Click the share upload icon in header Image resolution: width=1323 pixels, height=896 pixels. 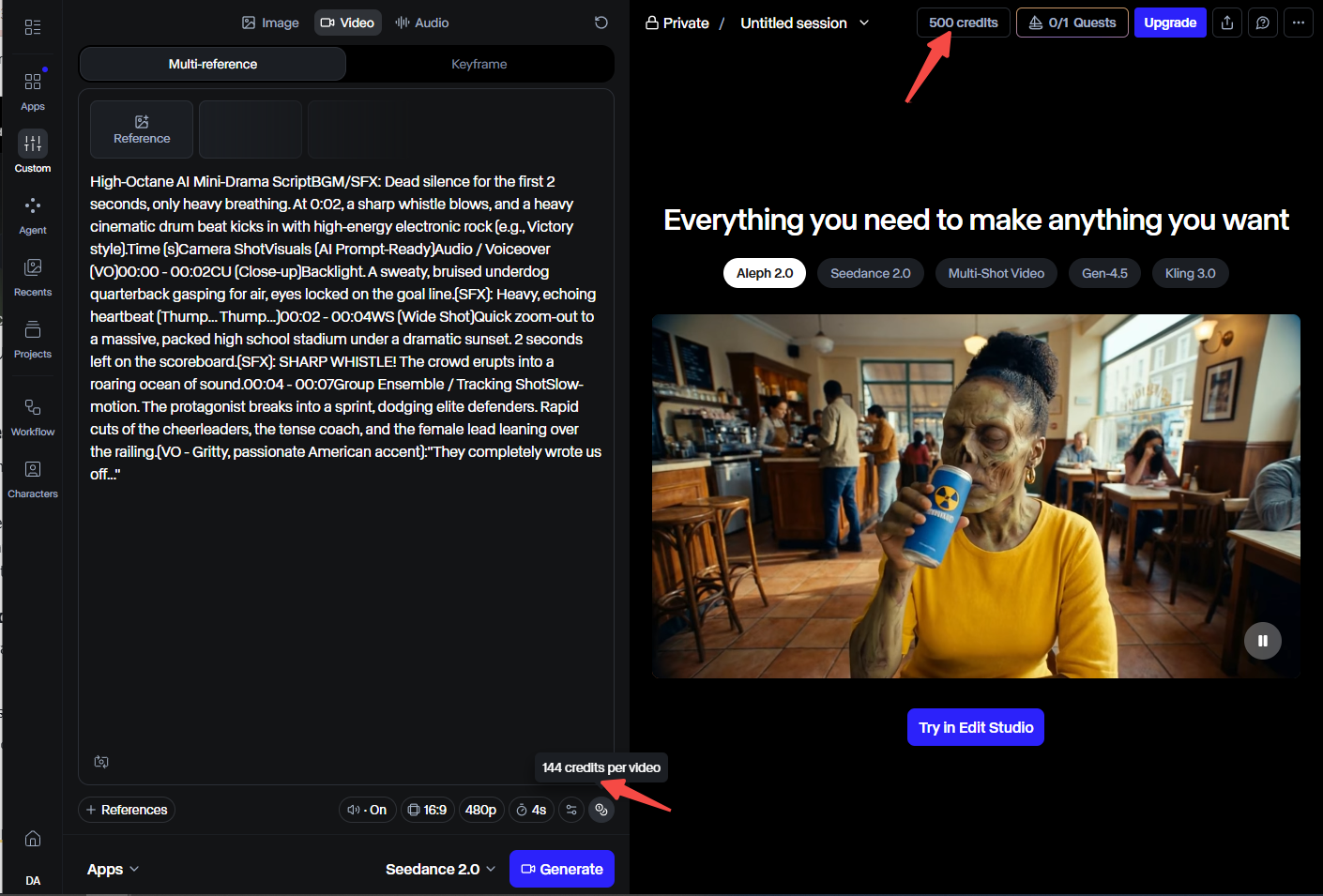tap(1227, 23)
